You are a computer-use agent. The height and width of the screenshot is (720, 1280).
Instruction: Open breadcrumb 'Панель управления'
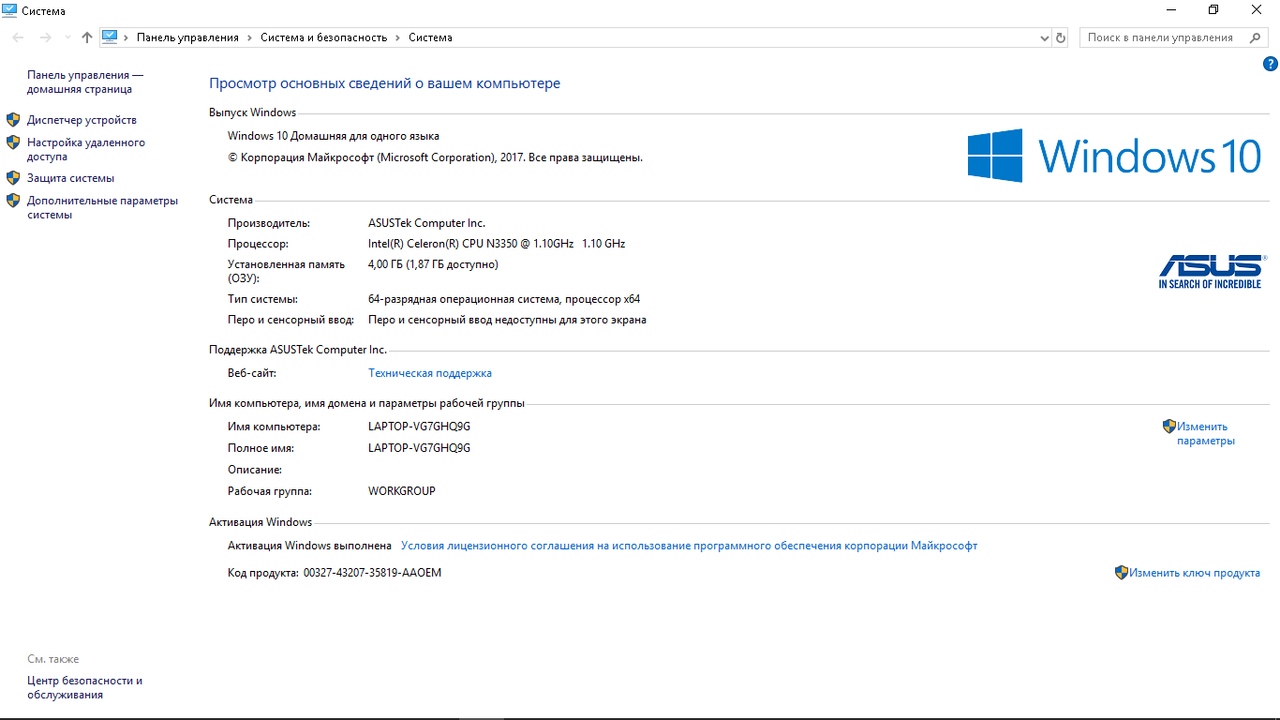[x=188, y=37]
